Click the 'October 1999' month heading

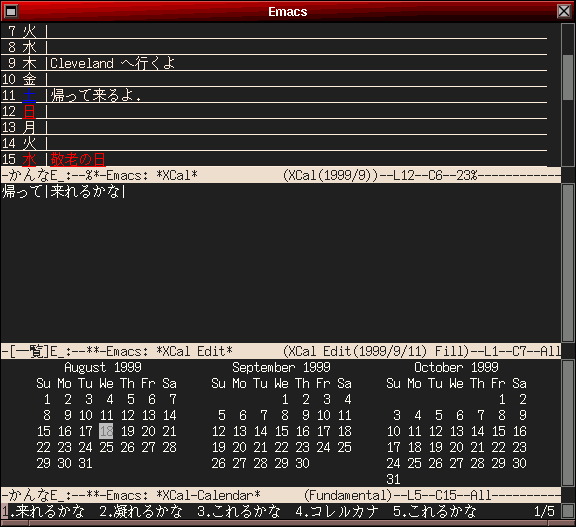click(x=456, y=367)
